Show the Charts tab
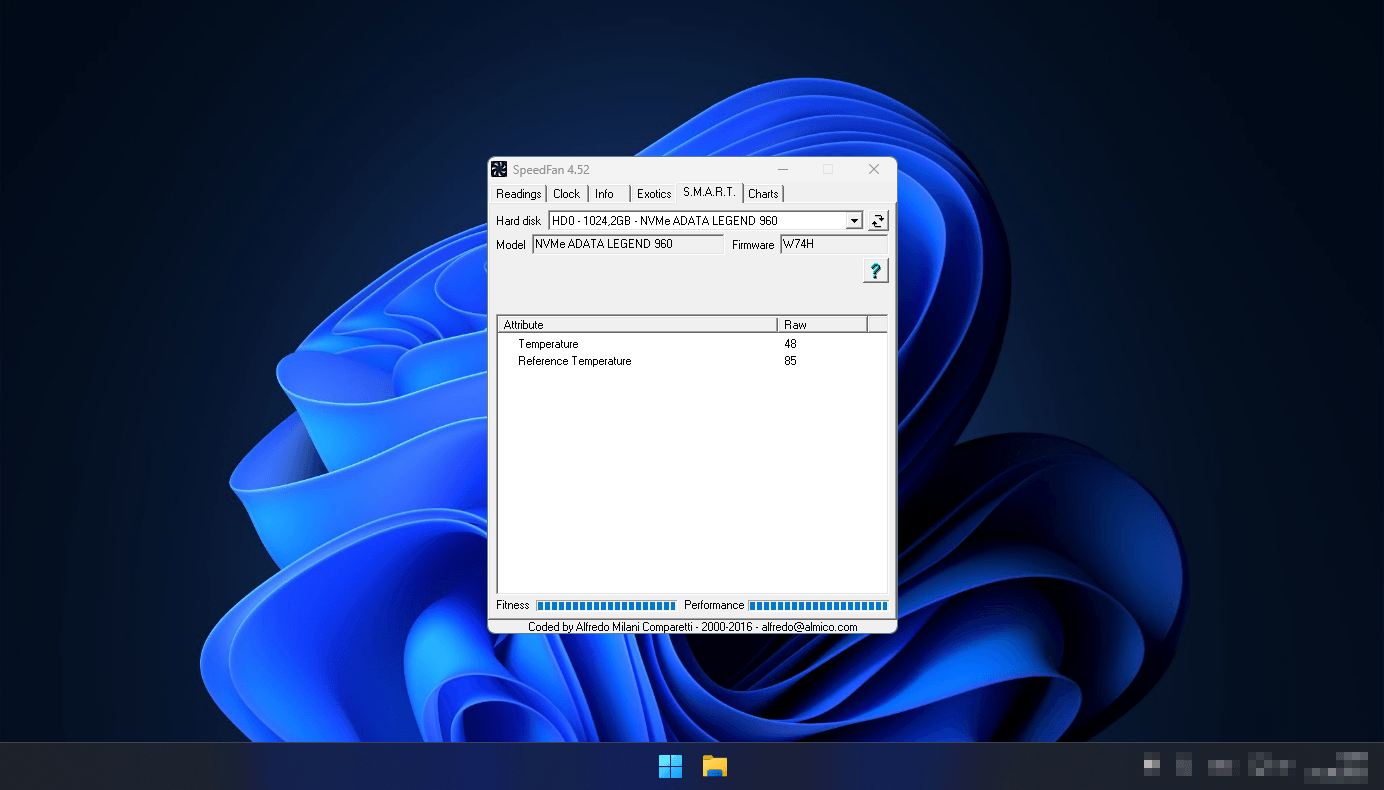The image size is (1384, 790). pos(763,194)
